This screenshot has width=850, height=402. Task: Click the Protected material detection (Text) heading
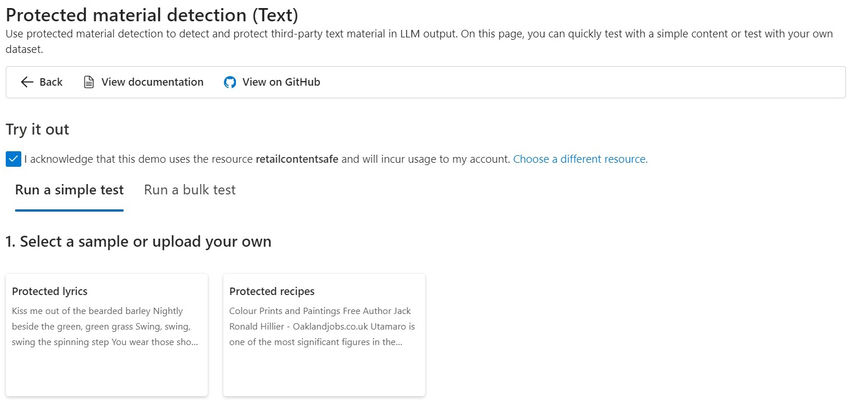click(x=152, y=15)
